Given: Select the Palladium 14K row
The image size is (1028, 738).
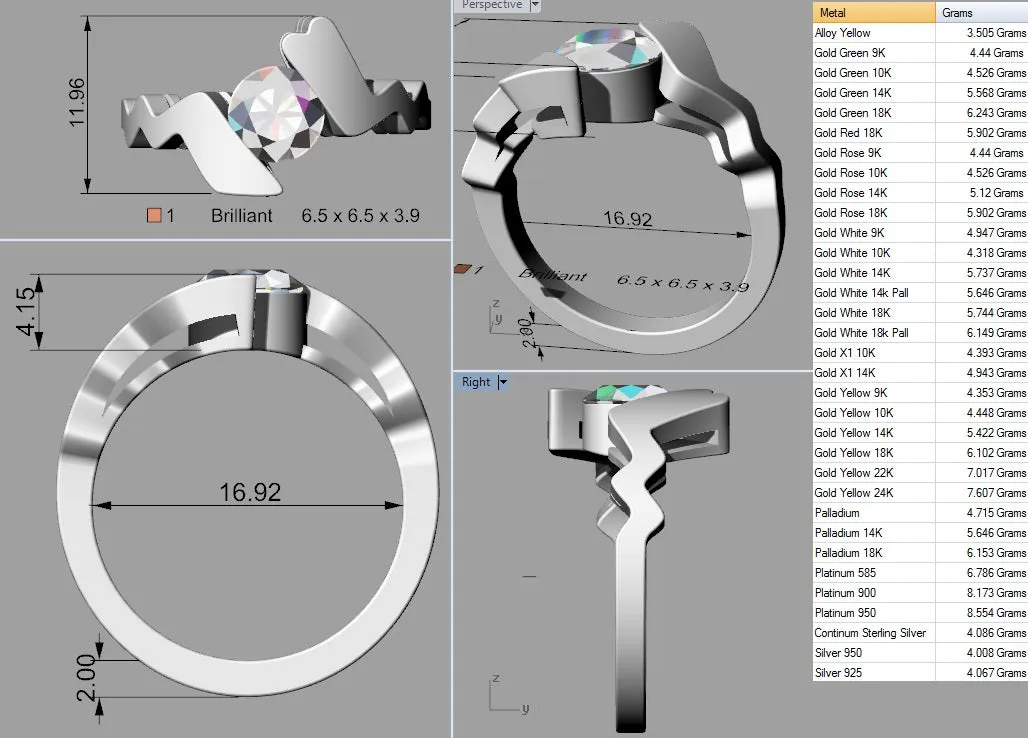Looking at the screenshot, I should click(x=920, y=532).
